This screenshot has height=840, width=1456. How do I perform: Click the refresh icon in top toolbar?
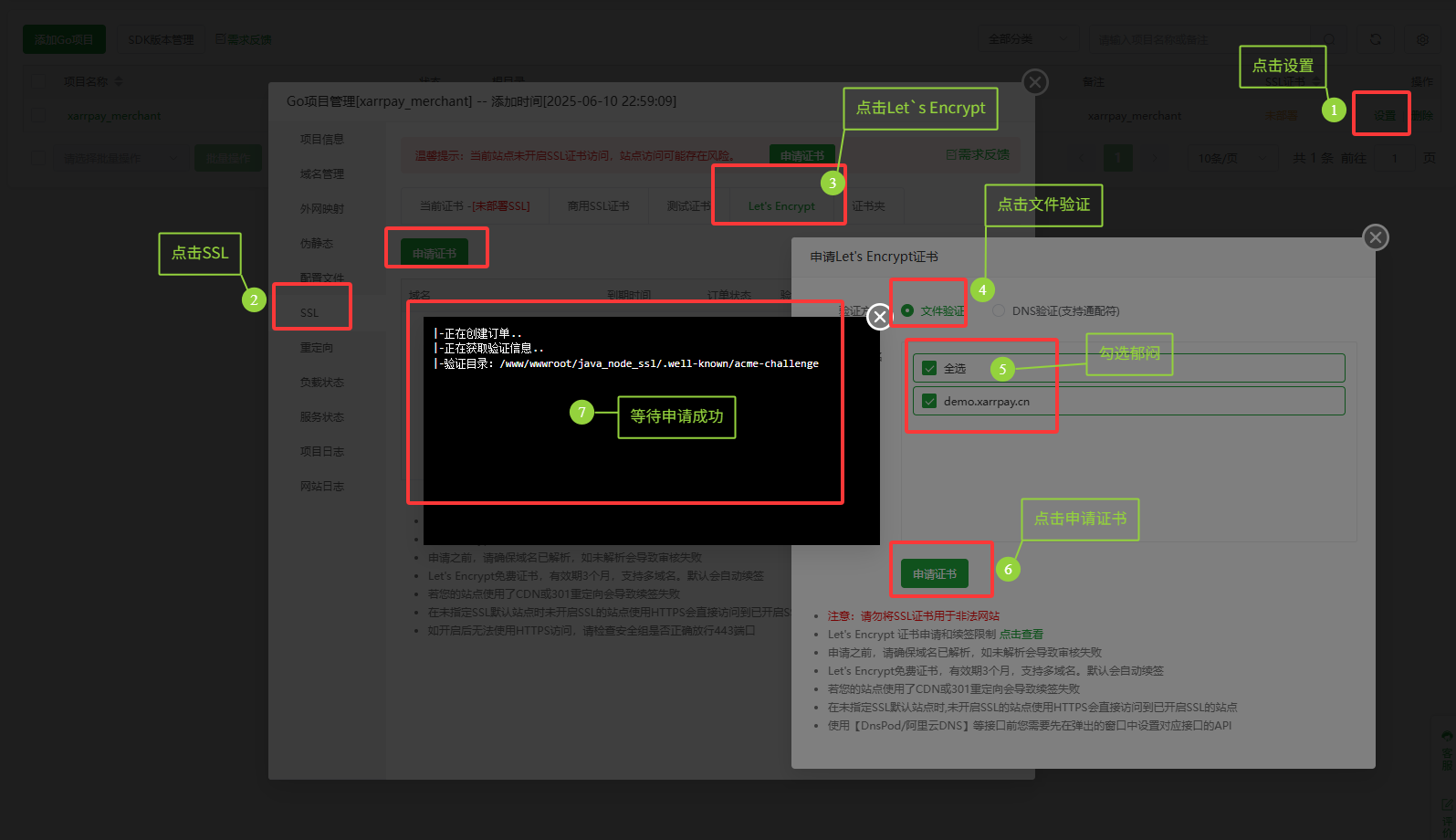pyautogui.click(x=1376, y=39)
